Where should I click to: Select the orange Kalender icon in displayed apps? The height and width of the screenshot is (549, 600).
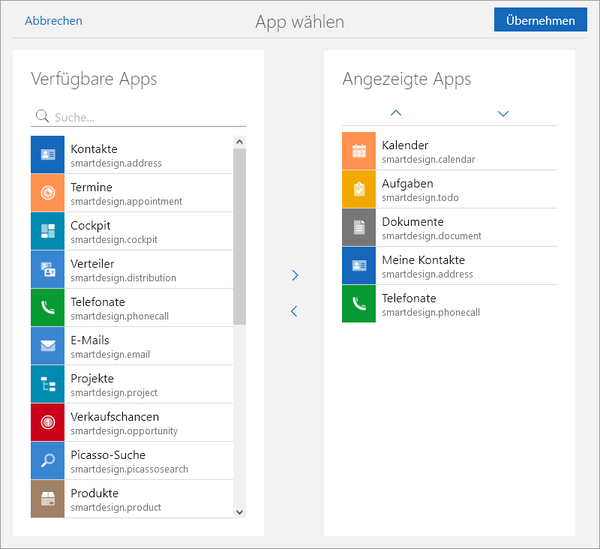tap(359, 151)
